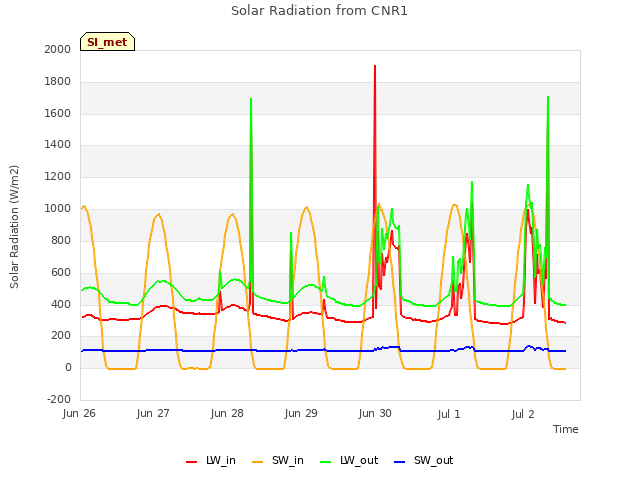
Task: Click the 200 y-axis label
Action: coord(61,336)
